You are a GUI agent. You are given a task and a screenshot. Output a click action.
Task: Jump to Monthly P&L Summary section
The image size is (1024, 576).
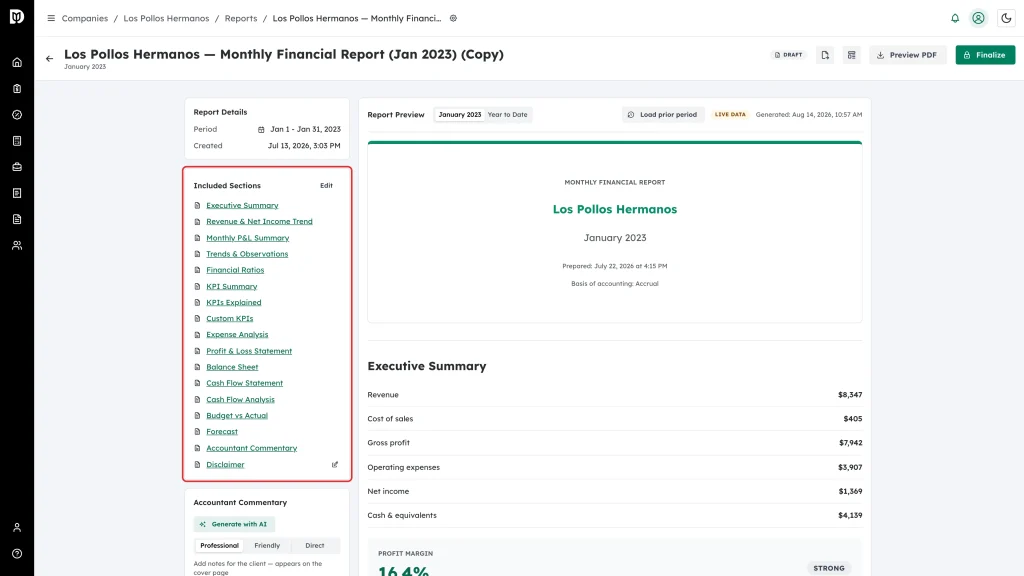coord(248,238)
